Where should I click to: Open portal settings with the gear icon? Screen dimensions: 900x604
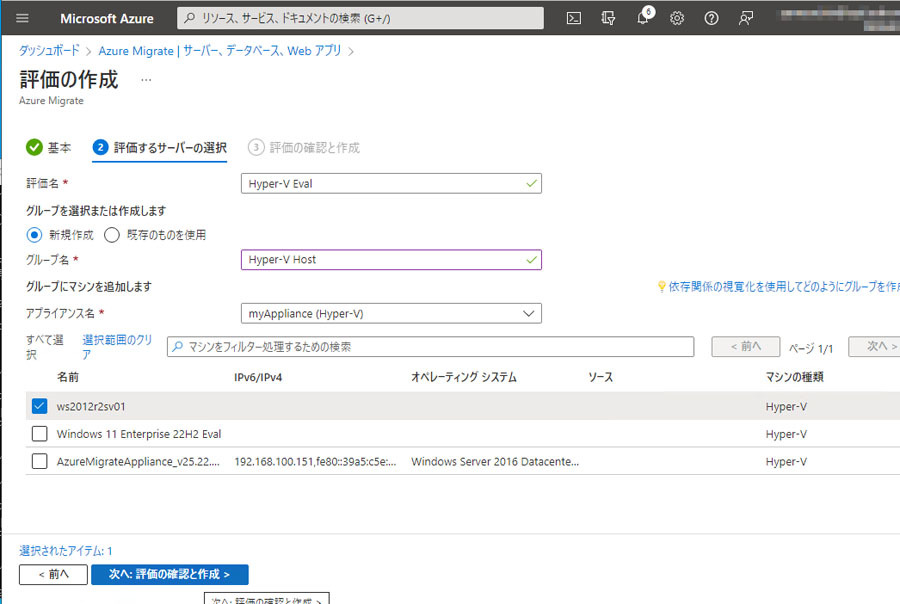[677, 18]
